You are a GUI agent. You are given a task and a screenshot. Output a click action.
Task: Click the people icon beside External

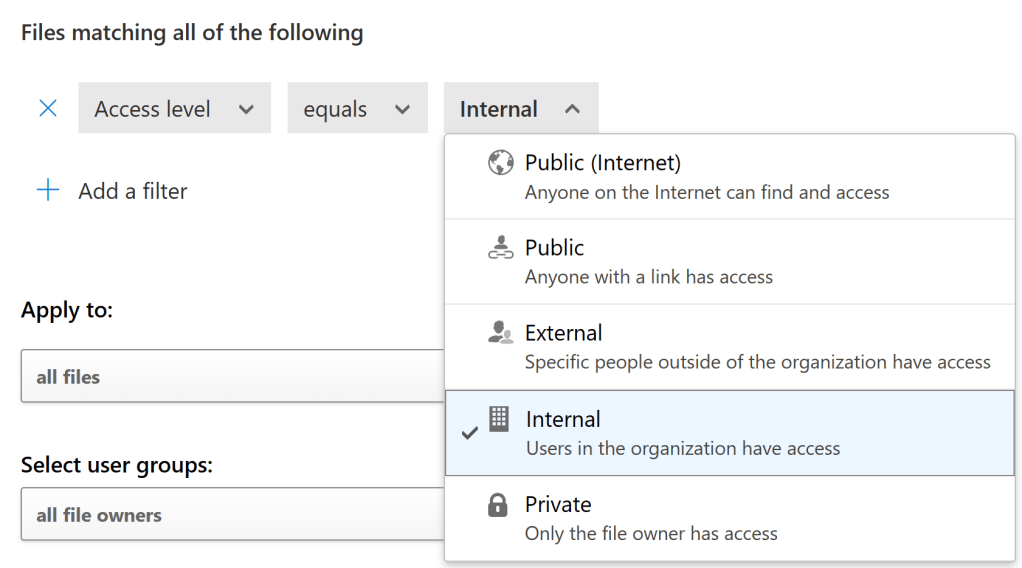500,333
